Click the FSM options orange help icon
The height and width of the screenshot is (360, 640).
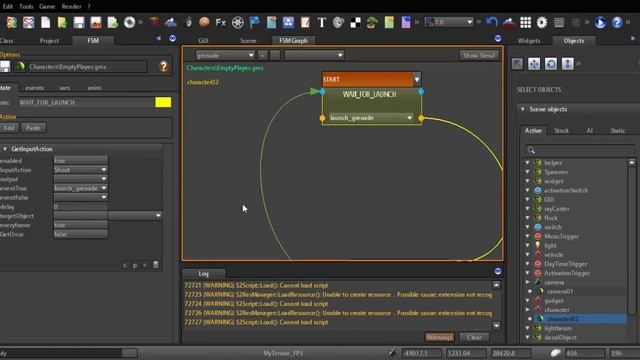tap(164, 67)
